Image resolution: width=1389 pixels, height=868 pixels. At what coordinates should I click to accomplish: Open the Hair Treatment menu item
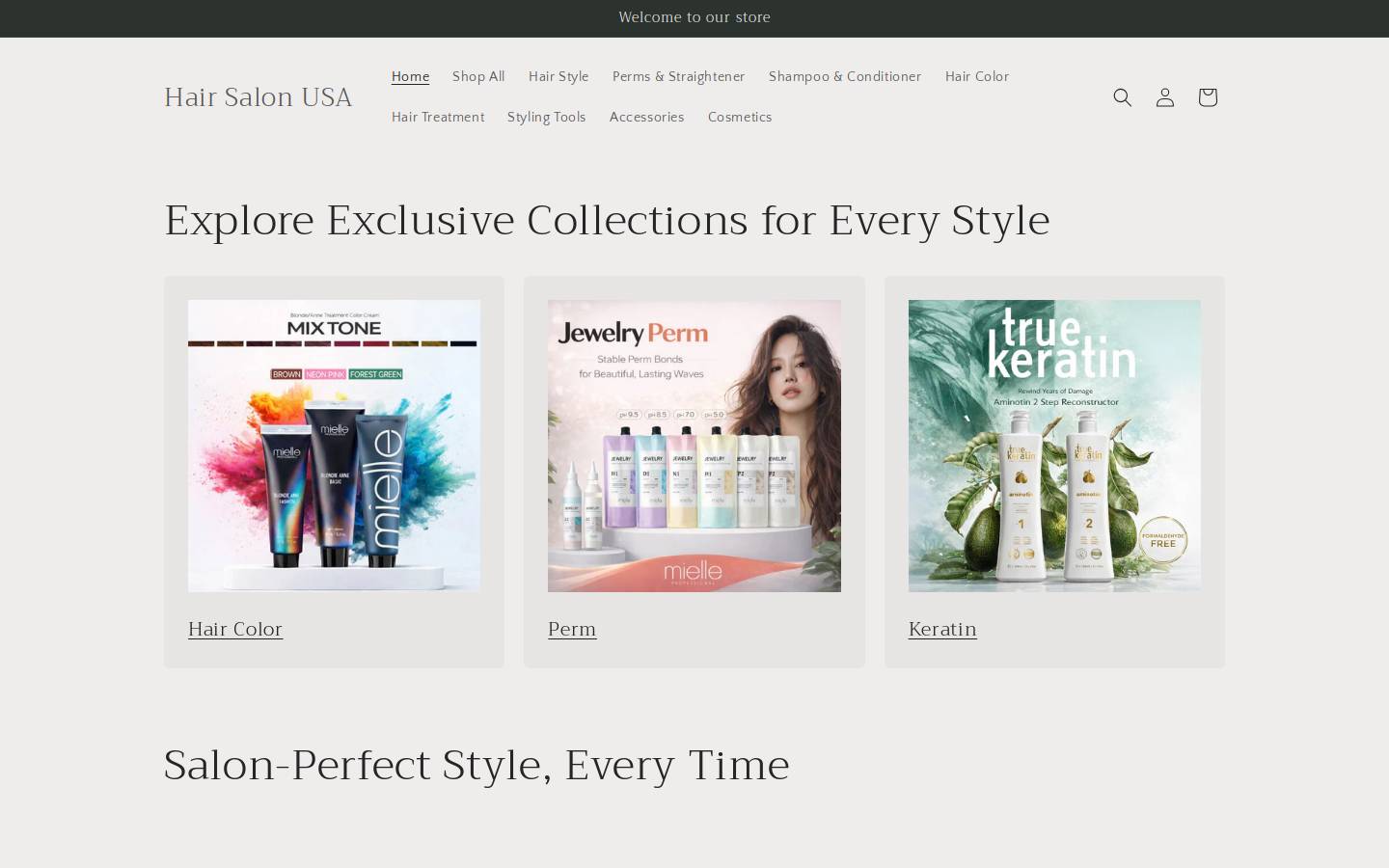(438, 118)
